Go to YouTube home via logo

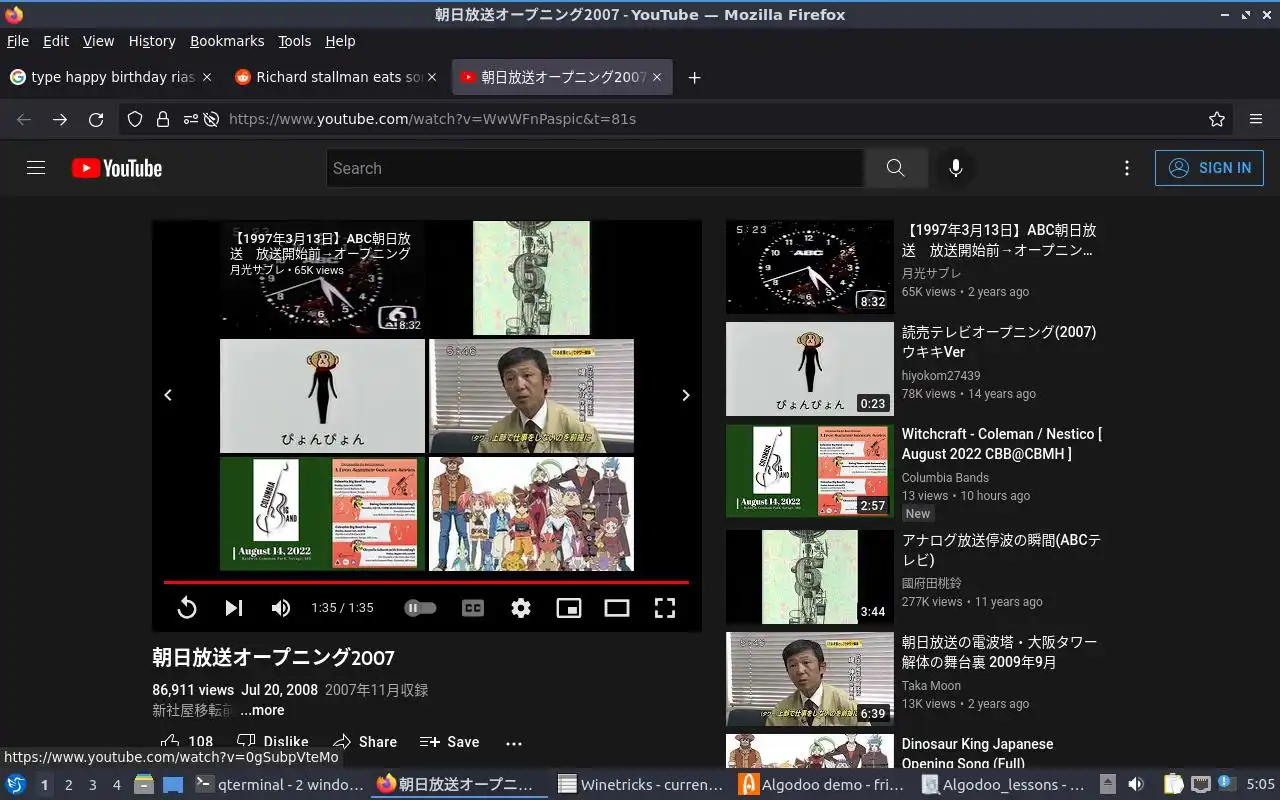[117, 168]
